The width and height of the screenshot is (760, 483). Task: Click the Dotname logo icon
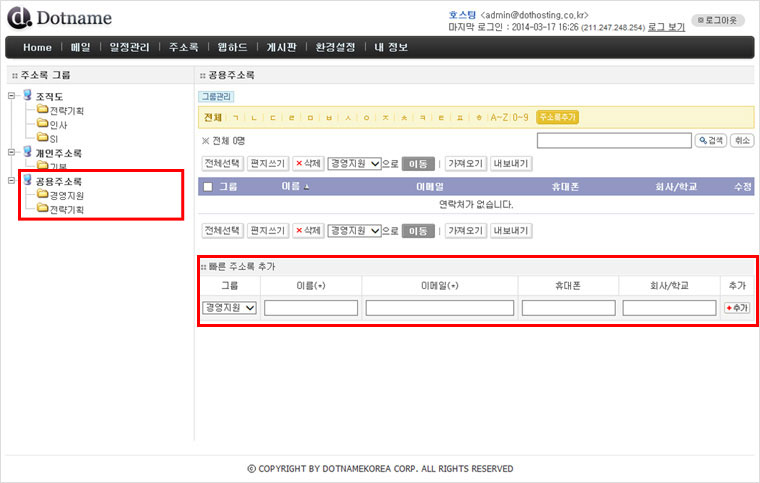click(x=19, y=18)
